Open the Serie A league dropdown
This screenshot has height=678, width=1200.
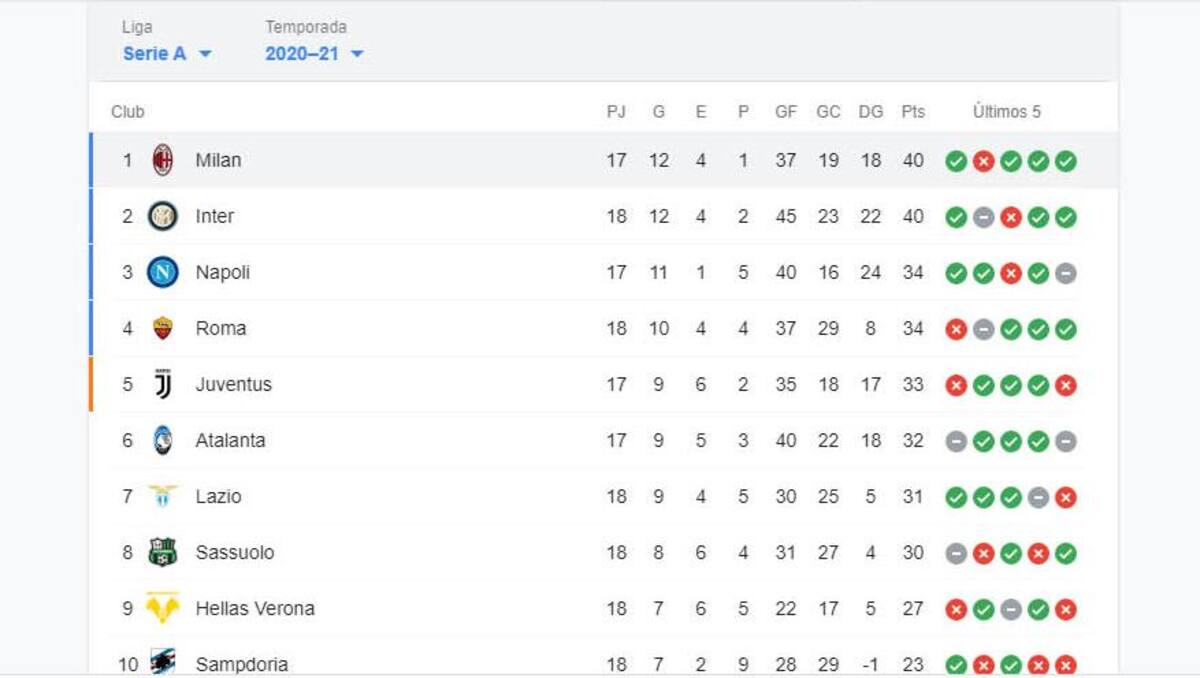click(x=167, y=54)
